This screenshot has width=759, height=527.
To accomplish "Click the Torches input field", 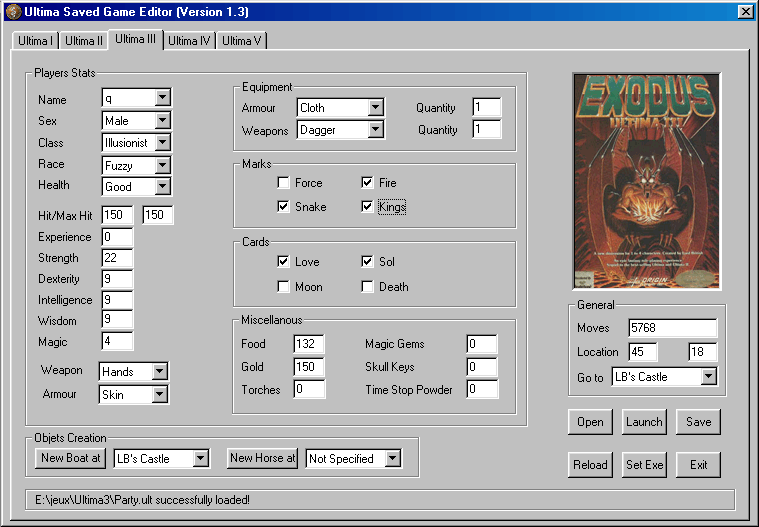I will click(309, 389).
